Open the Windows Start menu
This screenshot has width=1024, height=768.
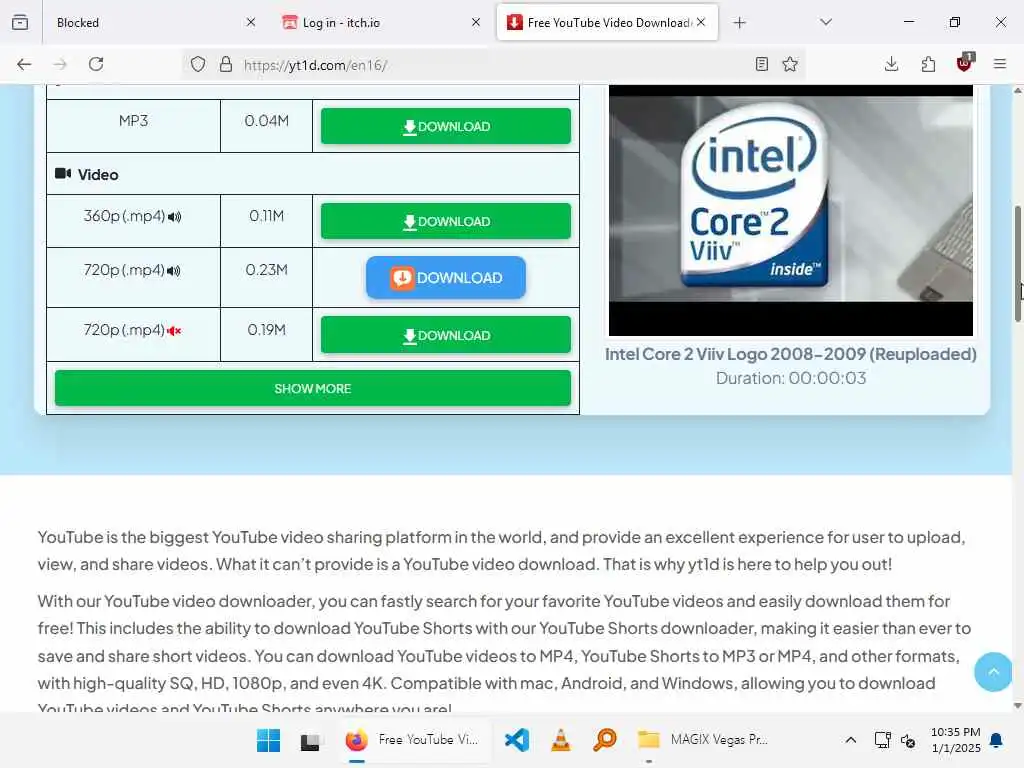[268, 740]
